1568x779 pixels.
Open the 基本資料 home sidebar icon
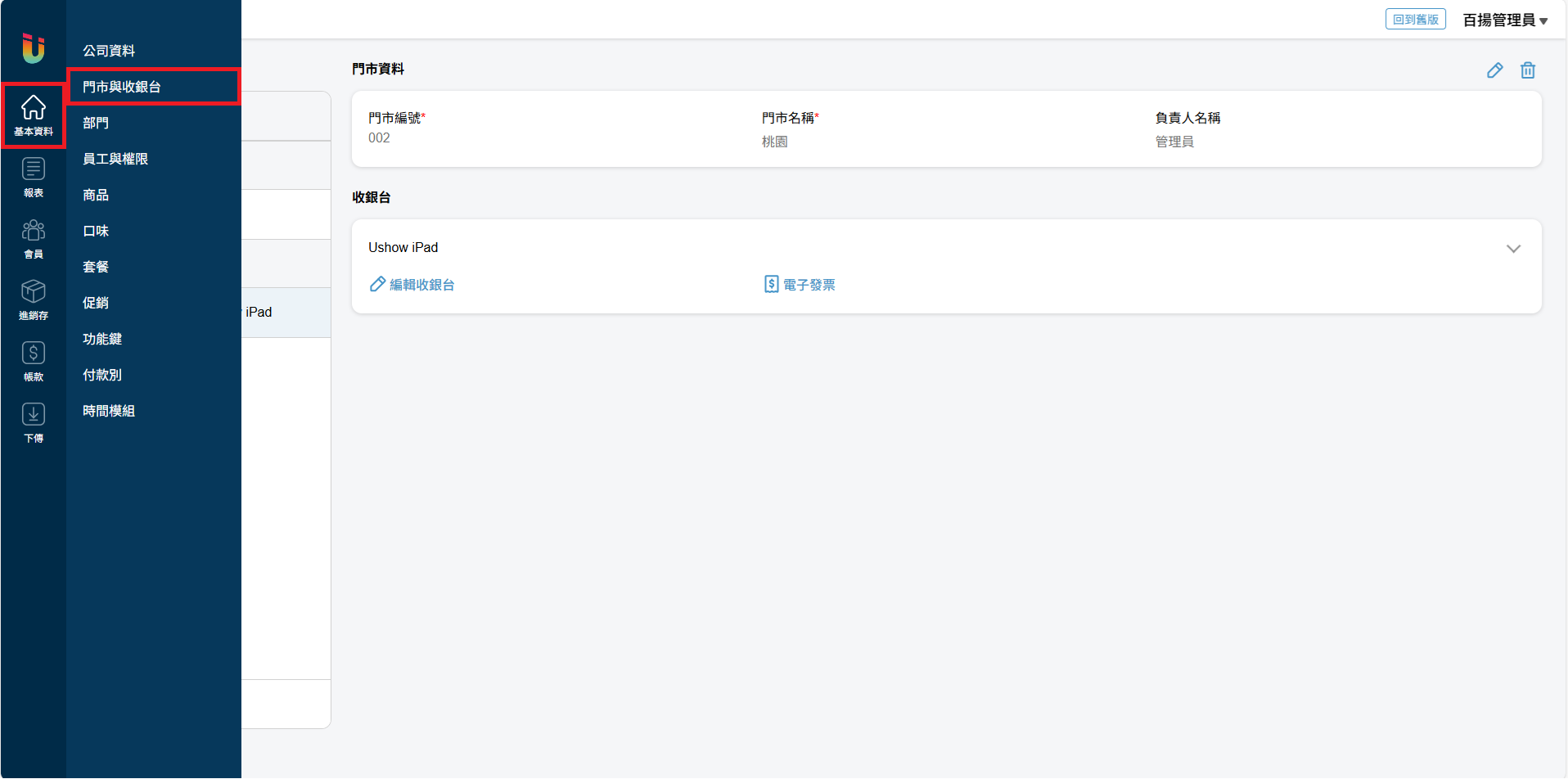[34, 115]
